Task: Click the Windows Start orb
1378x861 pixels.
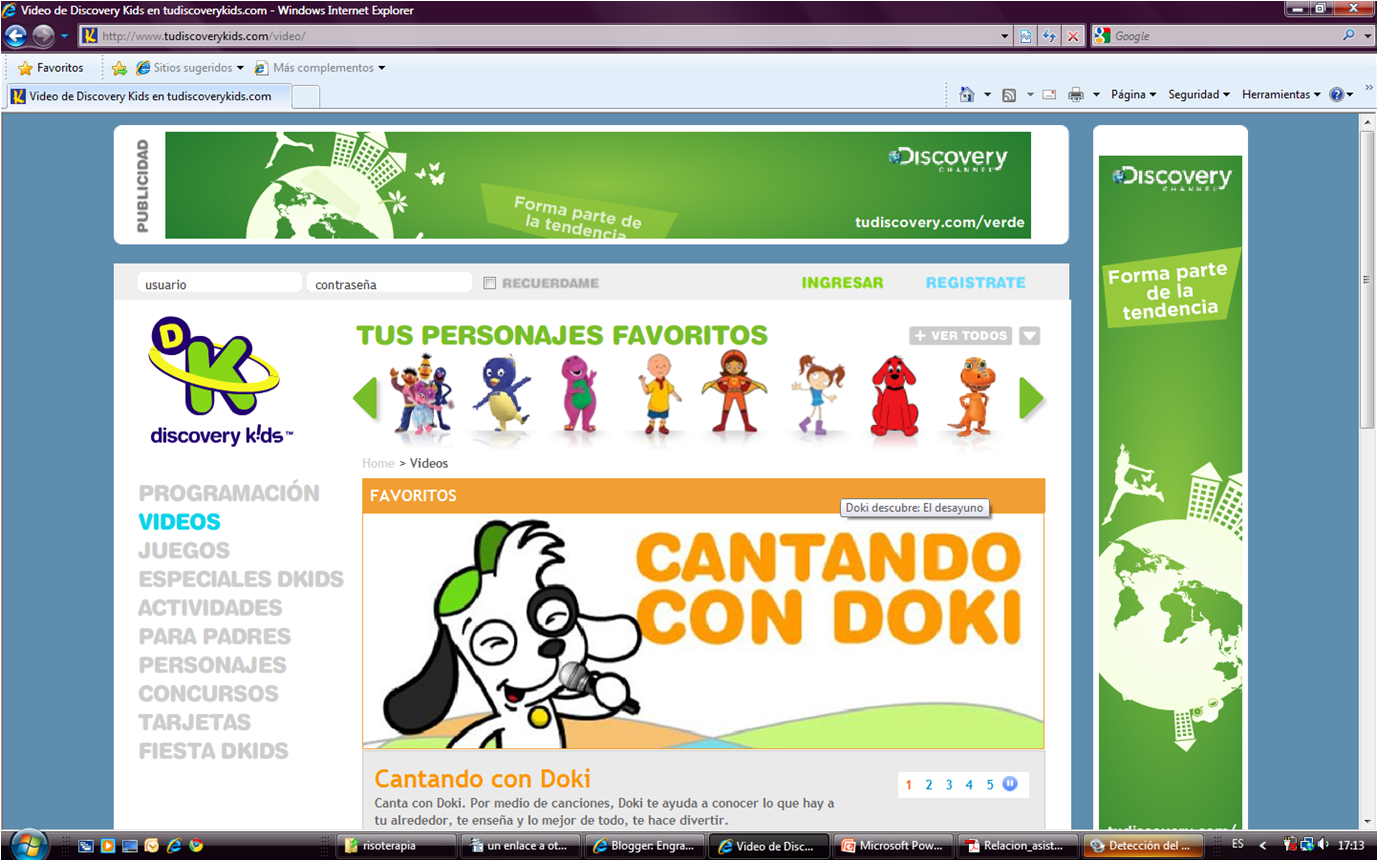Action: [28, 844]
